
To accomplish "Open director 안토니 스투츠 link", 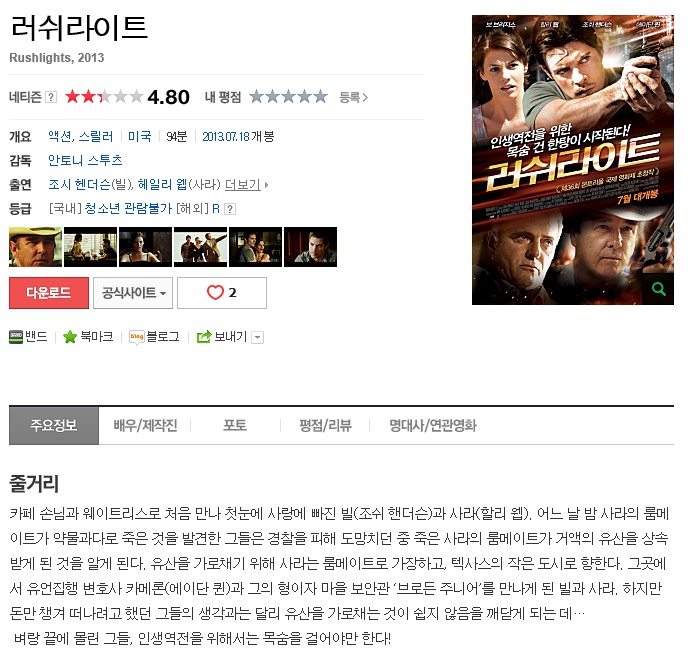I will tap(85, 161).
